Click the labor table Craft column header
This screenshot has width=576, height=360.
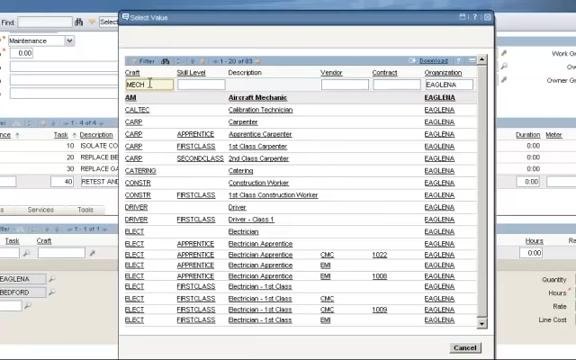(44, 241)
